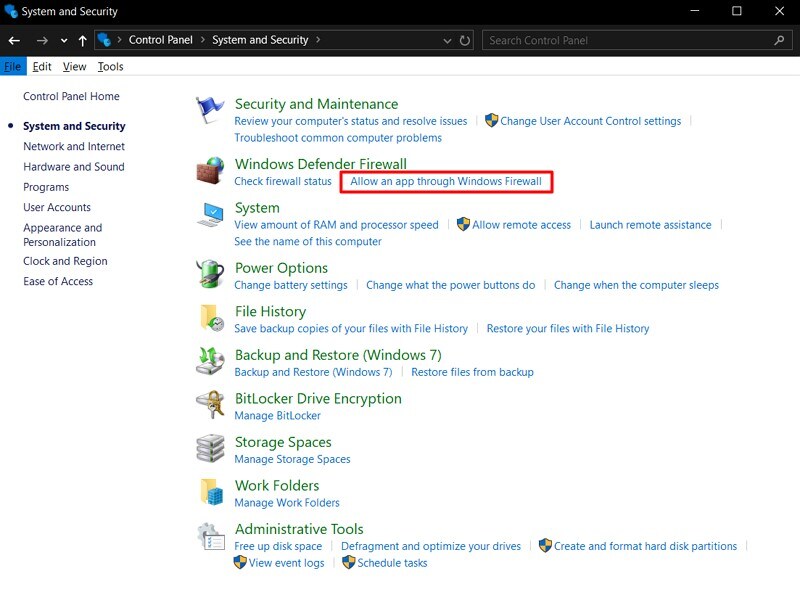Select Hardware and Sound in sidebar
Screen dimensions: 800x616
73,166
